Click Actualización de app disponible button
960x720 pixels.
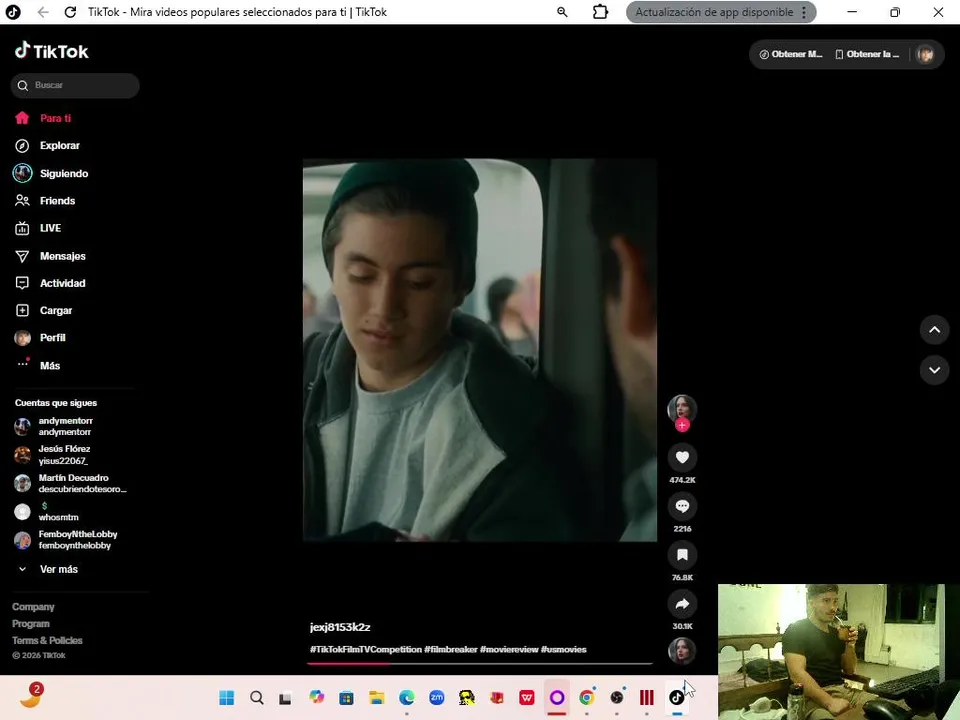click(714, 12)
